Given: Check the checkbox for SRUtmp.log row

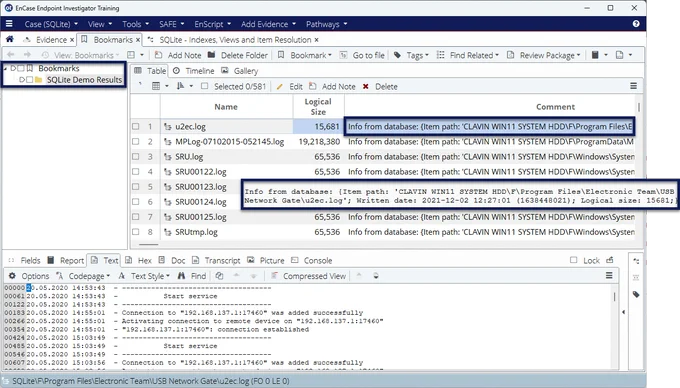Looking at the screenshot, I should pos(136,232).
